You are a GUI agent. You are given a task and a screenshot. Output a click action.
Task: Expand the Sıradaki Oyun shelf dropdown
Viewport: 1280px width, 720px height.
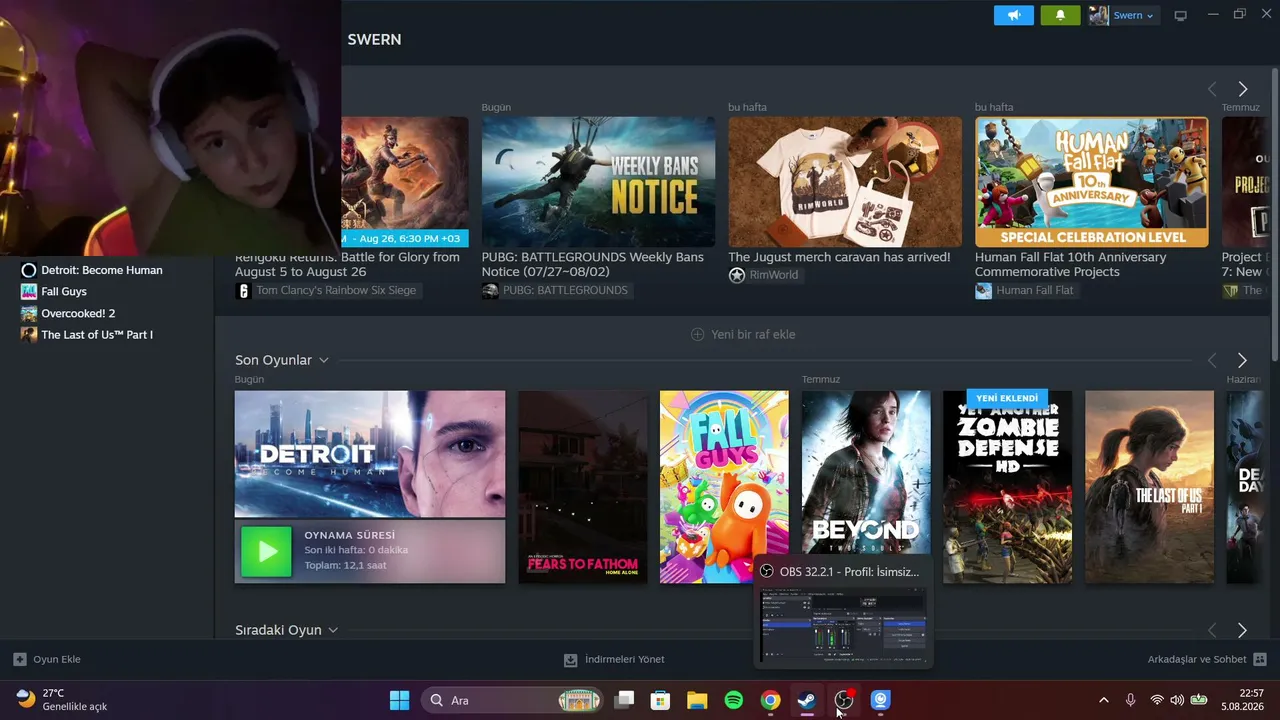click(333, 630)
